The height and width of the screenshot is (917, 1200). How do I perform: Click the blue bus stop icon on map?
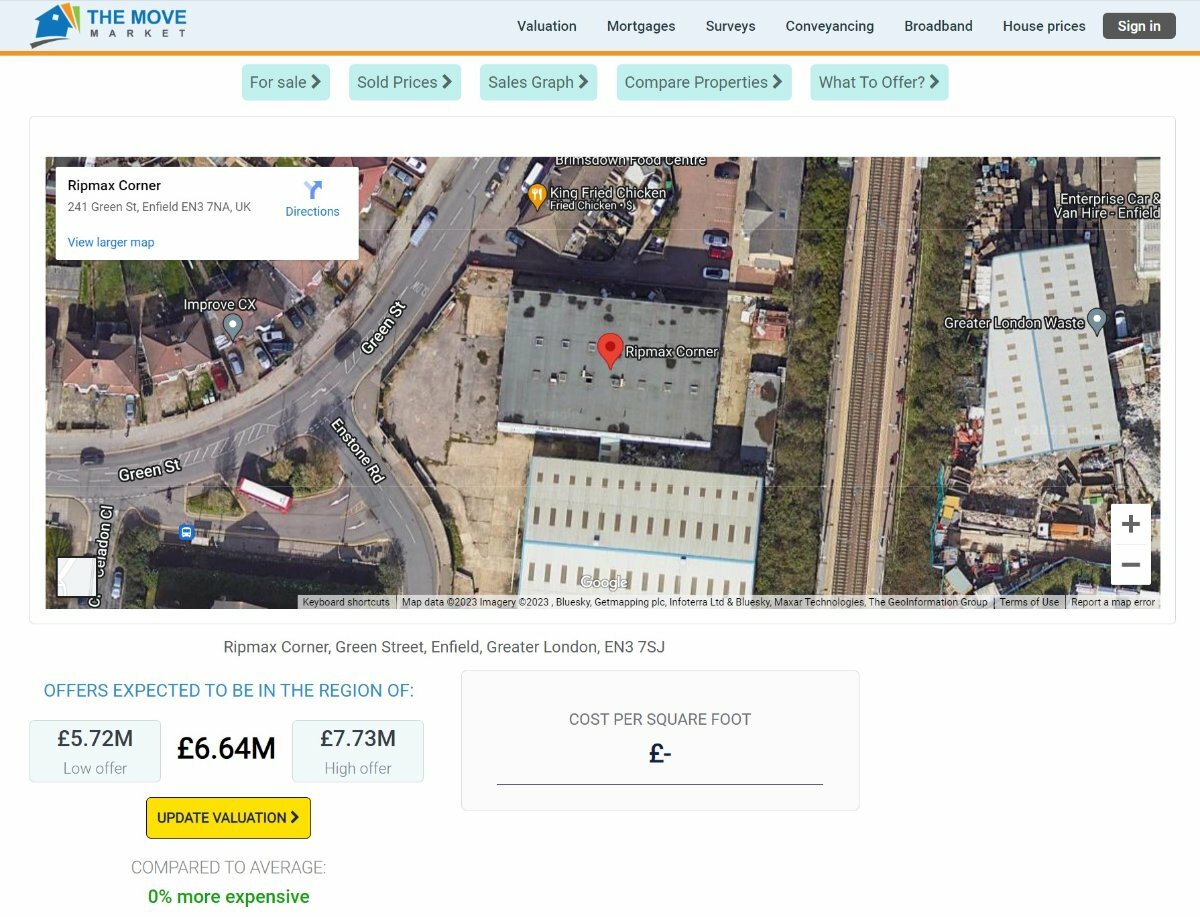(186, 533)
